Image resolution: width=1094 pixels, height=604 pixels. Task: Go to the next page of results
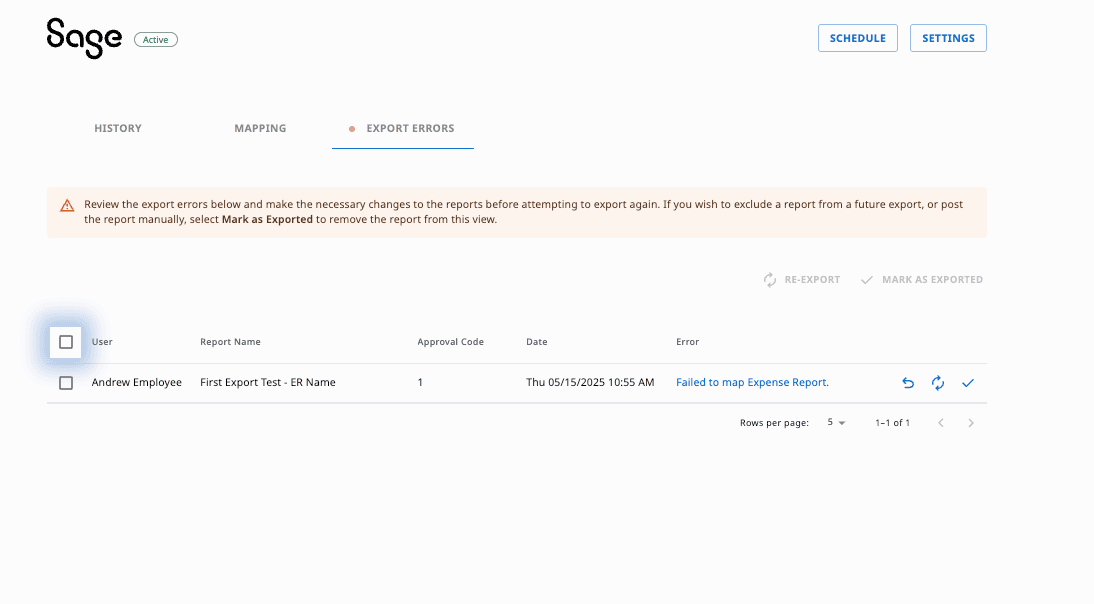click(971, 423)
